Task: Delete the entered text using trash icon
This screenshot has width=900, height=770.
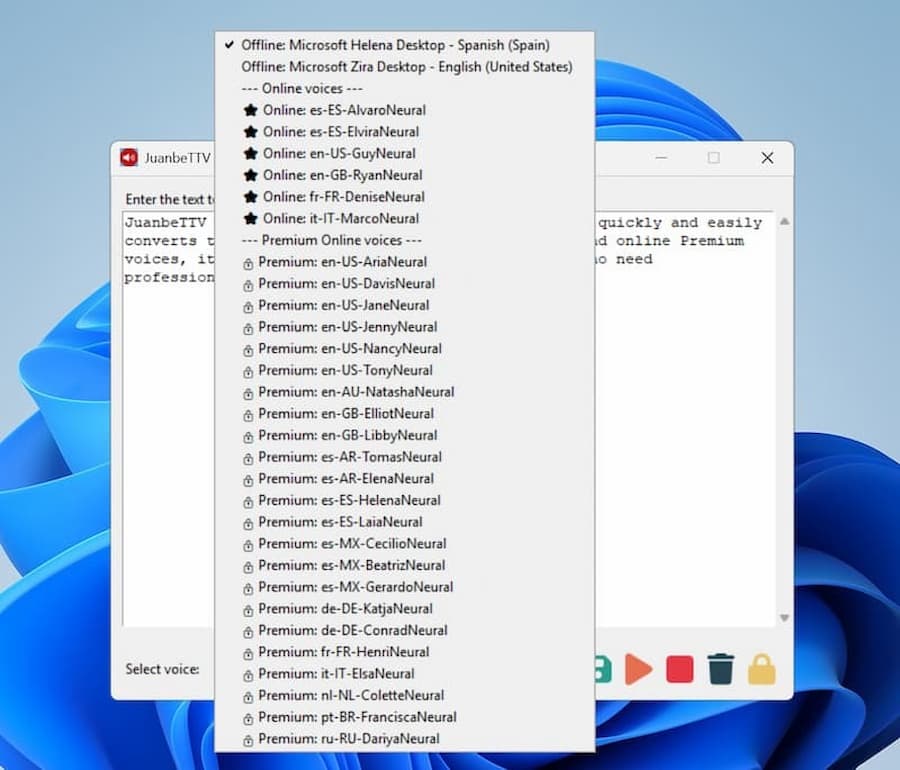Action: [721, 670]
